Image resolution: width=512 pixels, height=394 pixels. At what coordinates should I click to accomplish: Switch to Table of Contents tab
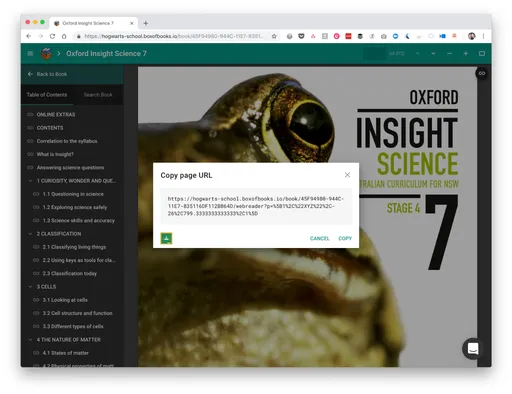pyautogui.click(x=47, y=95)
